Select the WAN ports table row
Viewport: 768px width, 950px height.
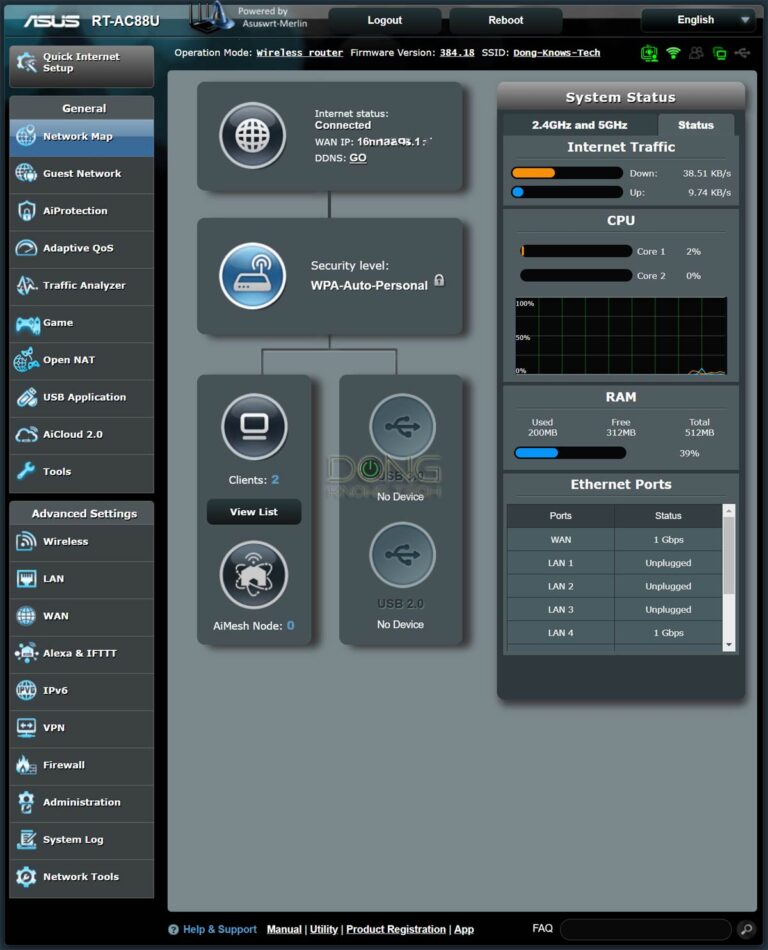[614, 539]
